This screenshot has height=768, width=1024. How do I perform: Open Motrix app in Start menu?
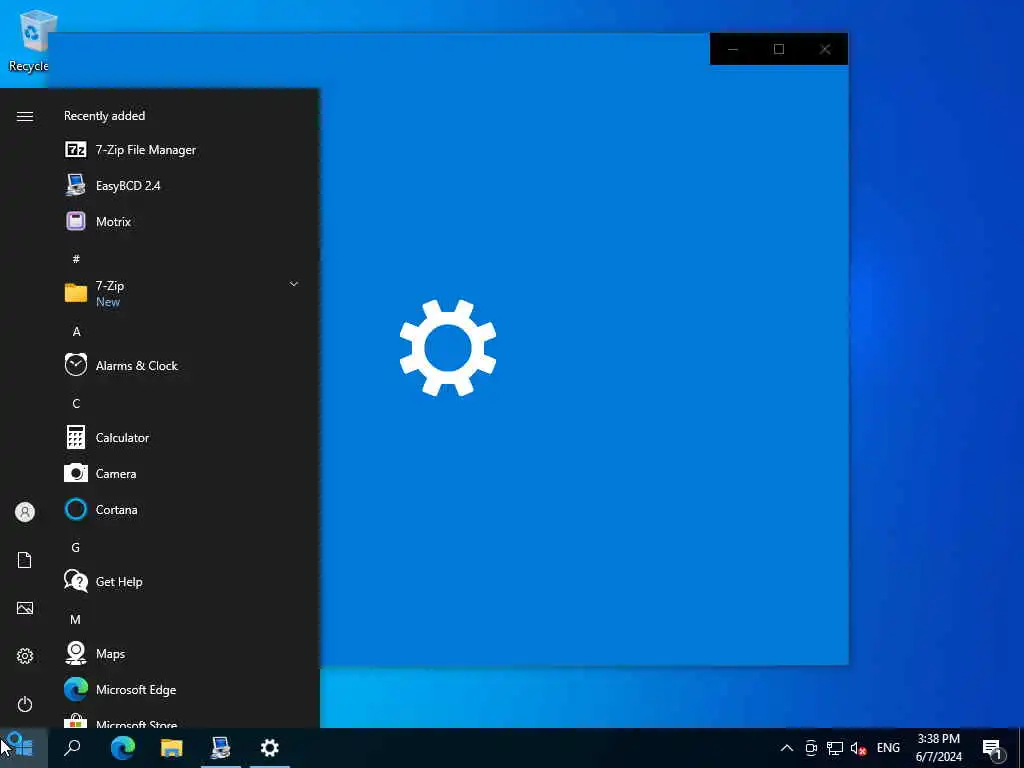tap(183, 221)
